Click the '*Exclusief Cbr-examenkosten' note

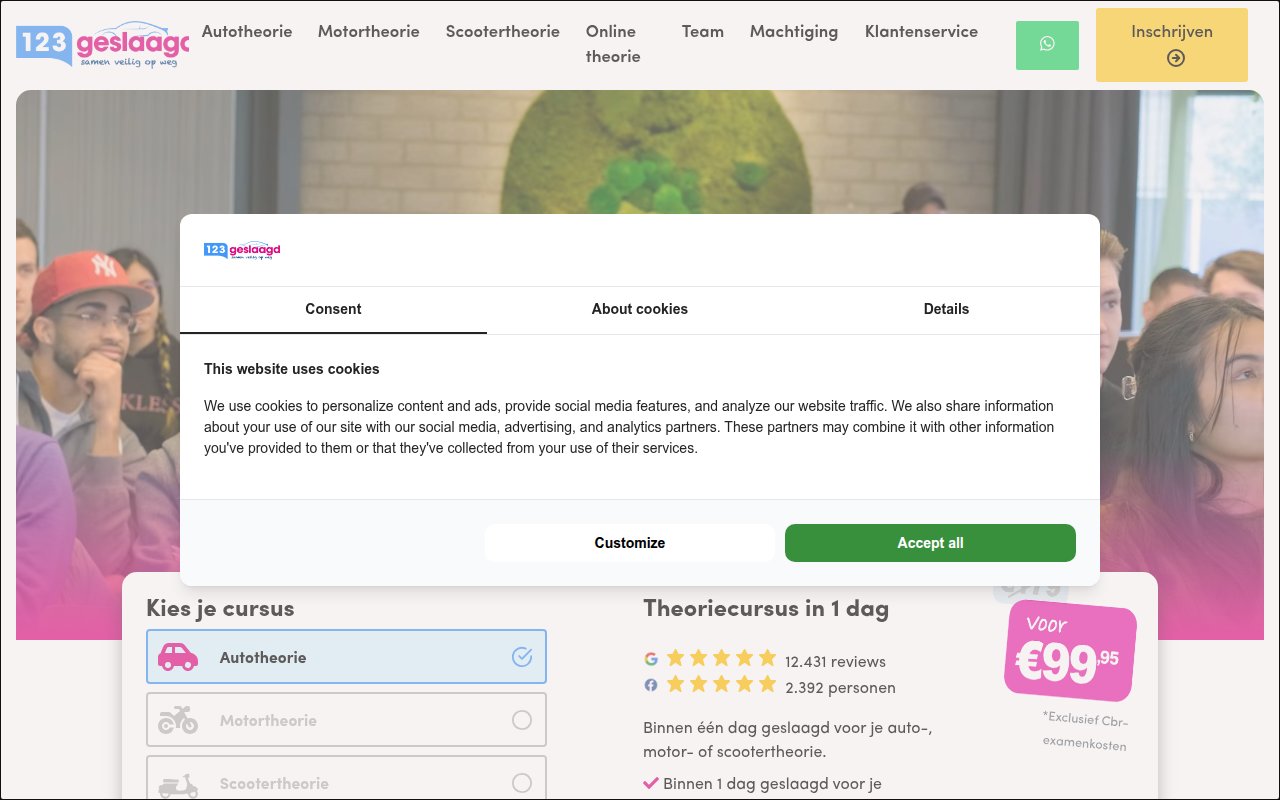click(1085, 731)
